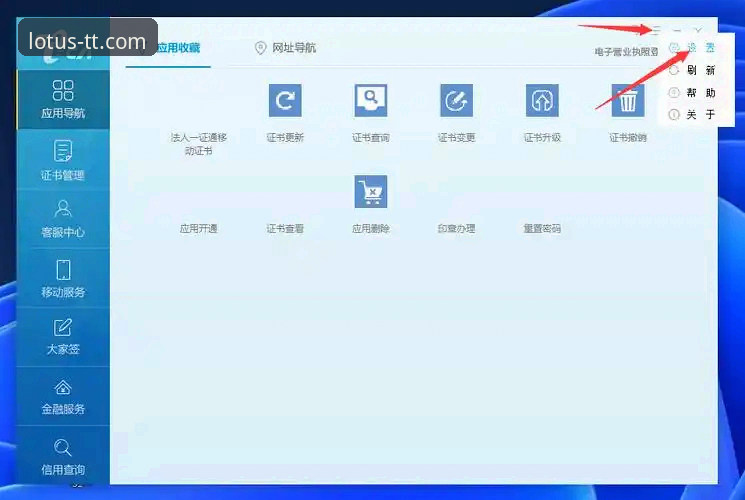The height and width of the screenshot is (500, 745).
Task: Minimize the certificate manager window
Action: pyautogui.click(x=677, y=30)
